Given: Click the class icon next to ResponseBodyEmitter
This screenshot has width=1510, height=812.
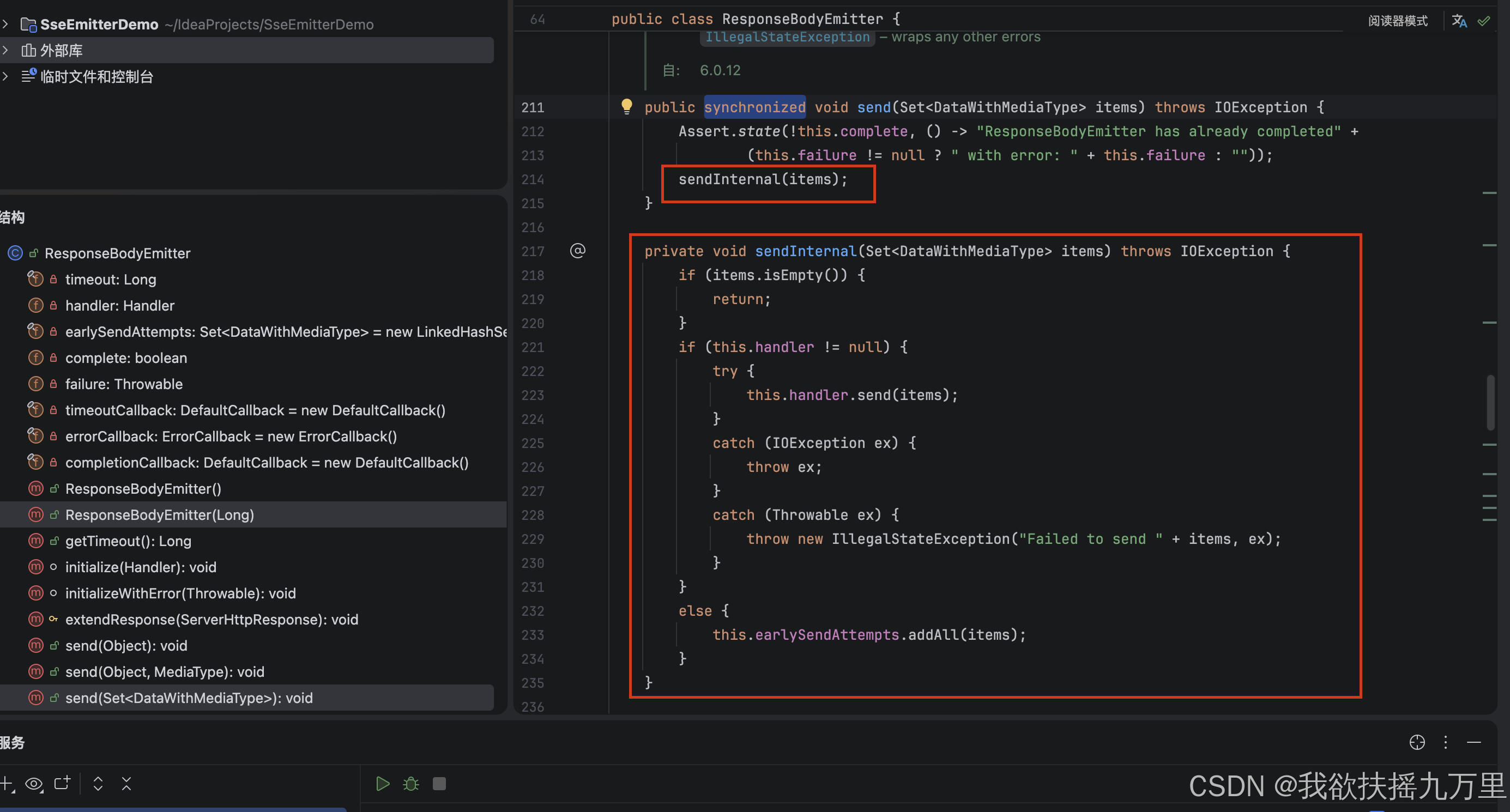Looking at the screenshot, I should tap(15, 253).
